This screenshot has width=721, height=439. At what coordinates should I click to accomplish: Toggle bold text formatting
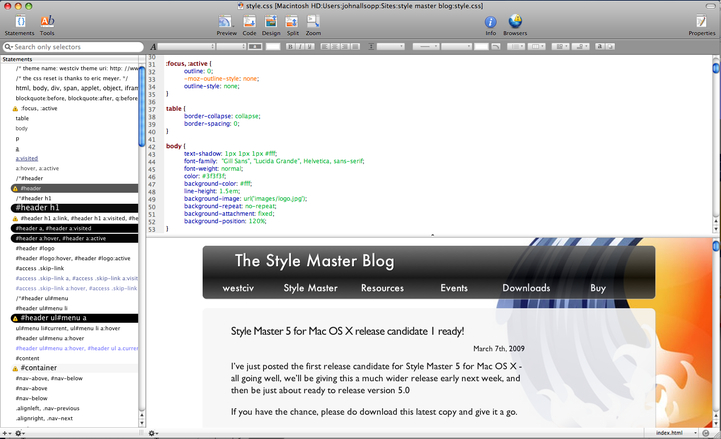(x=290, y=47)
